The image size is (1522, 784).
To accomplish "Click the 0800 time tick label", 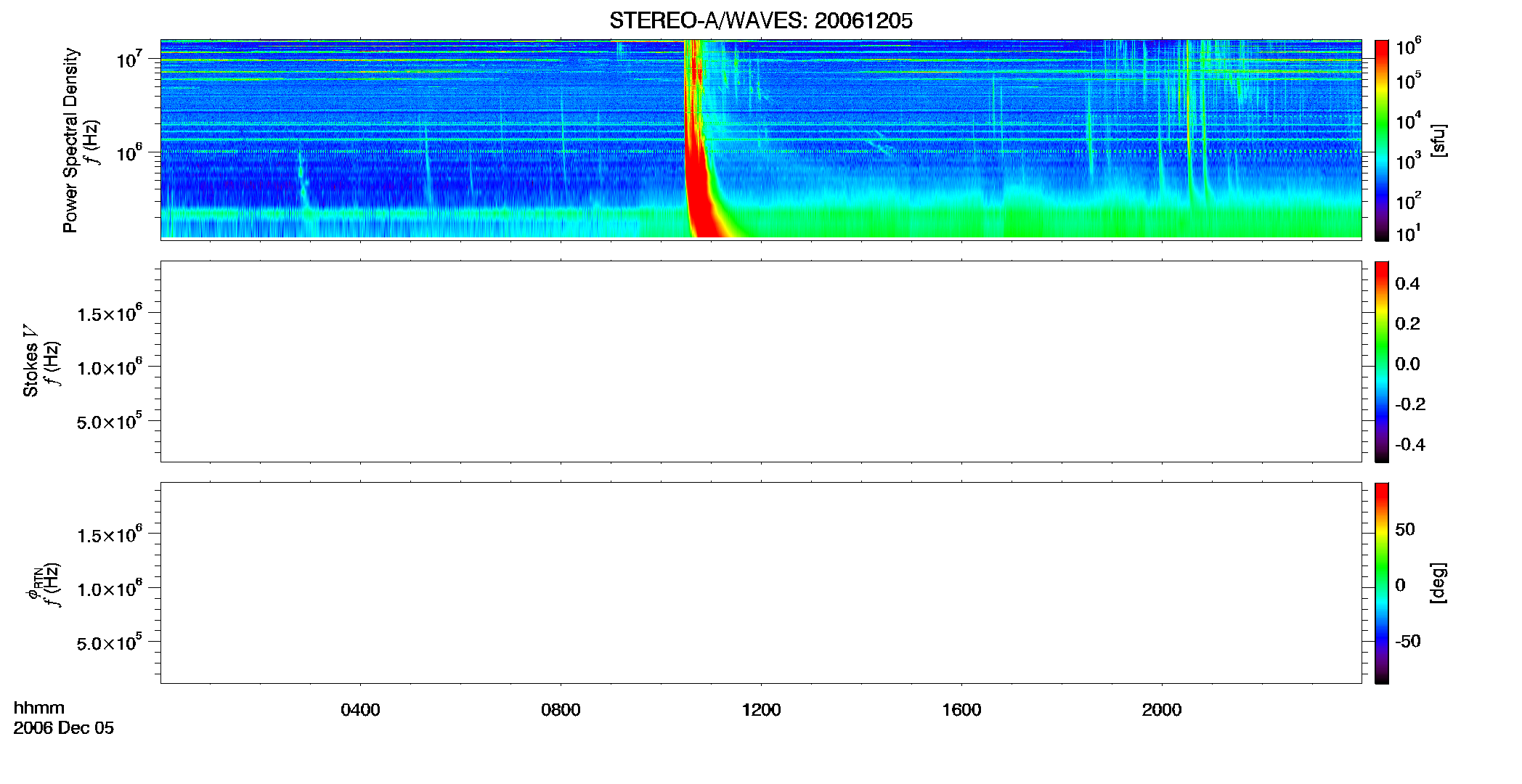I will [x=561, y=710].
